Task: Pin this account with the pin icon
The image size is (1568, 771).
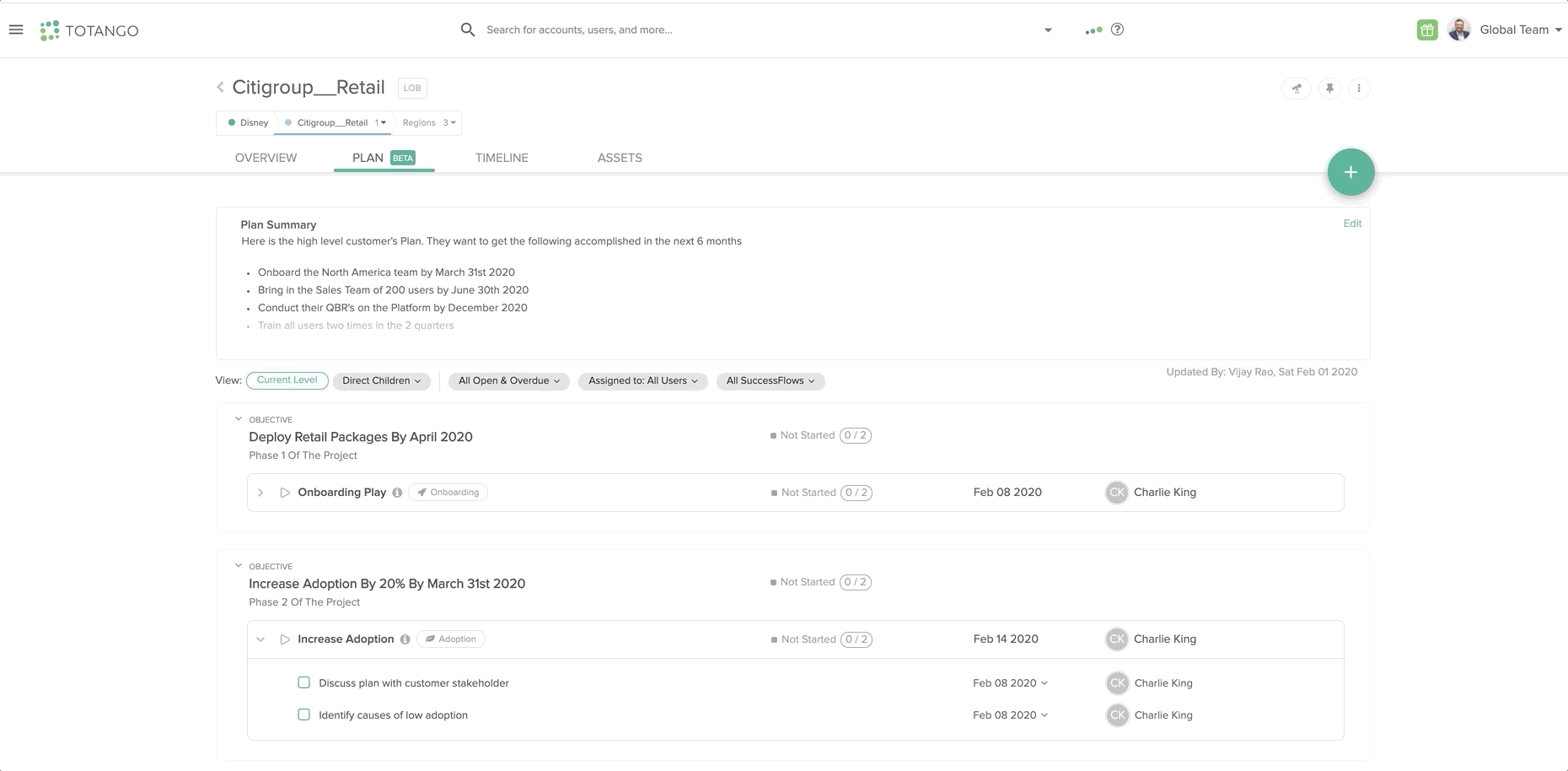Action: pyautogui.click(x=1329, y=88)
